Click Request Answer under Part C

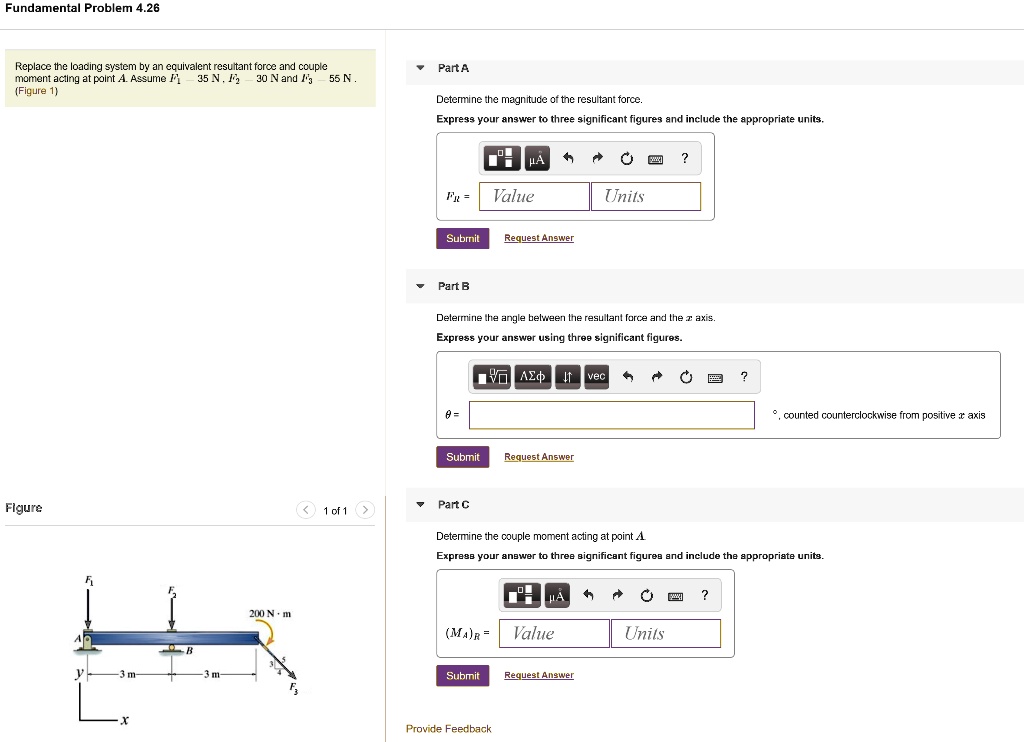click(538, 675)
